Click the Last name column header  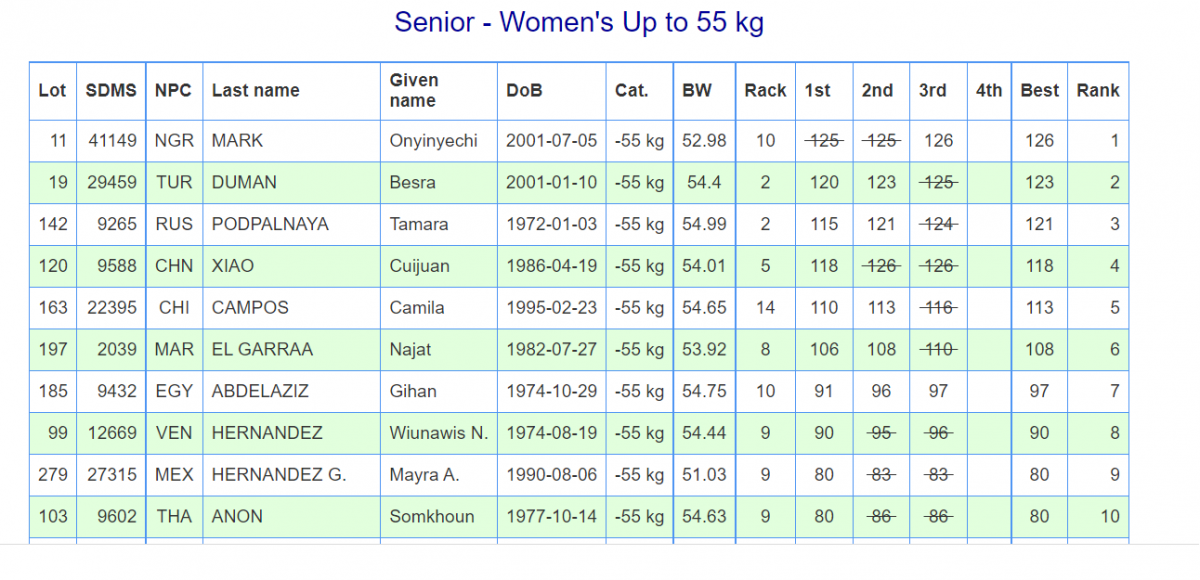point(255,90)
